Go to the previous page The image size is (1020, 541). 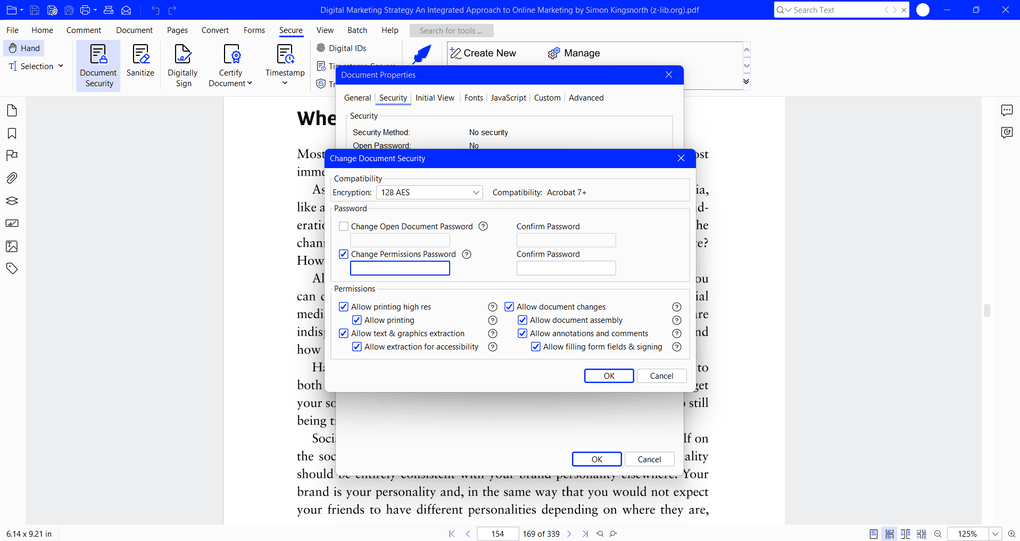click(x=468, y=534)
